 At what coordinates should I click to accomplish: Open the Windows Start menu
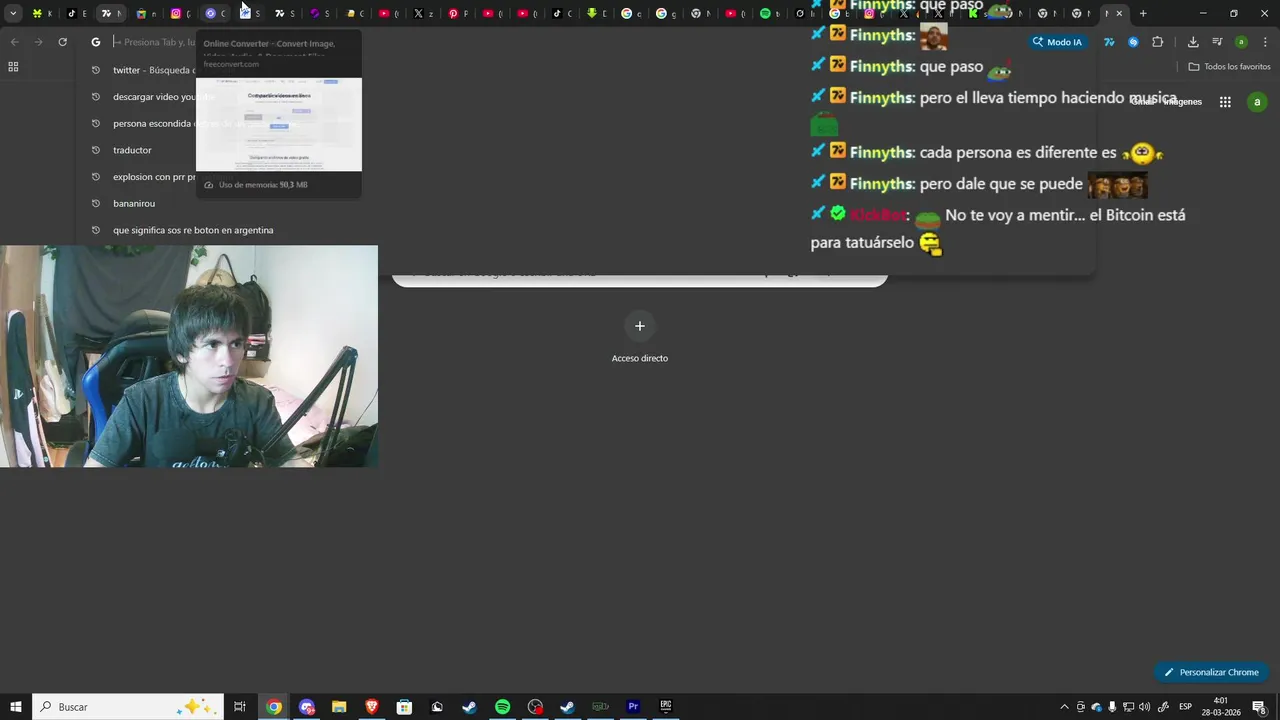coord(16,707)
